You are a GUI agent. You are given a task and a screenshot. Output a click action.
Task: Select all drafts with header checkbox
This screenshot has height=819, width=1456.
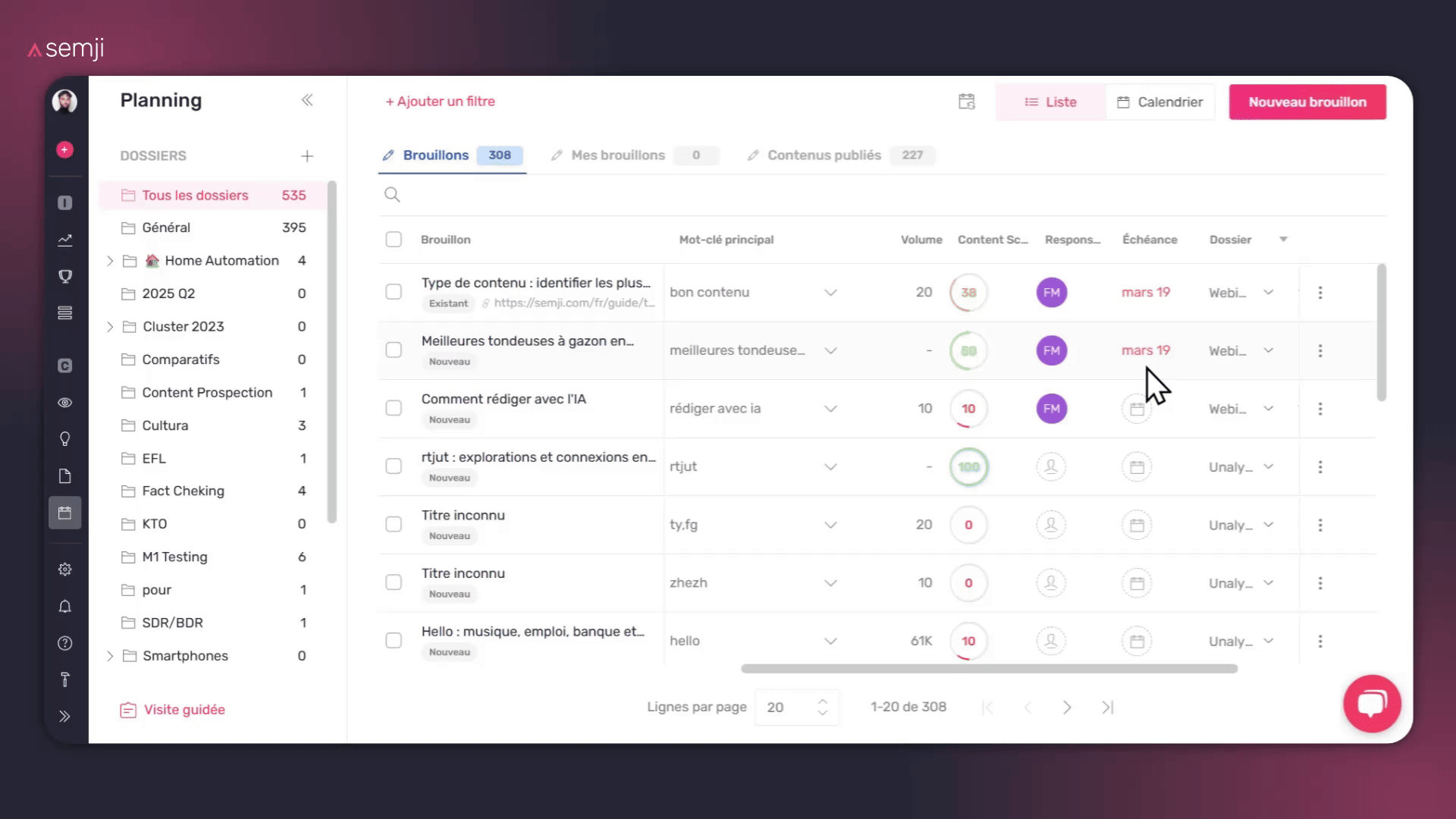click(x=394, y=240)
